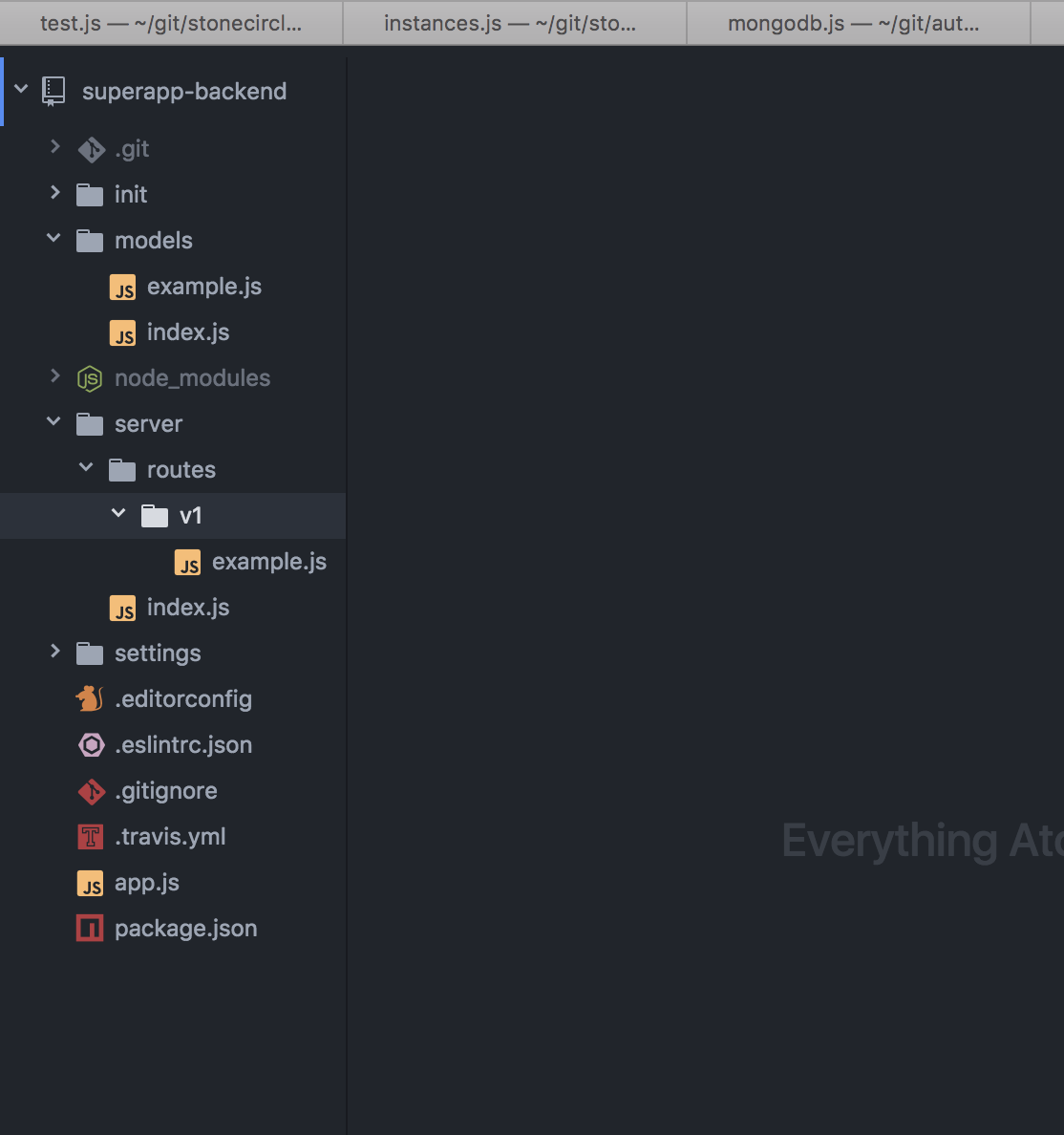
Task: Click JS icon of example.js under models
Action: coord(123,288)
